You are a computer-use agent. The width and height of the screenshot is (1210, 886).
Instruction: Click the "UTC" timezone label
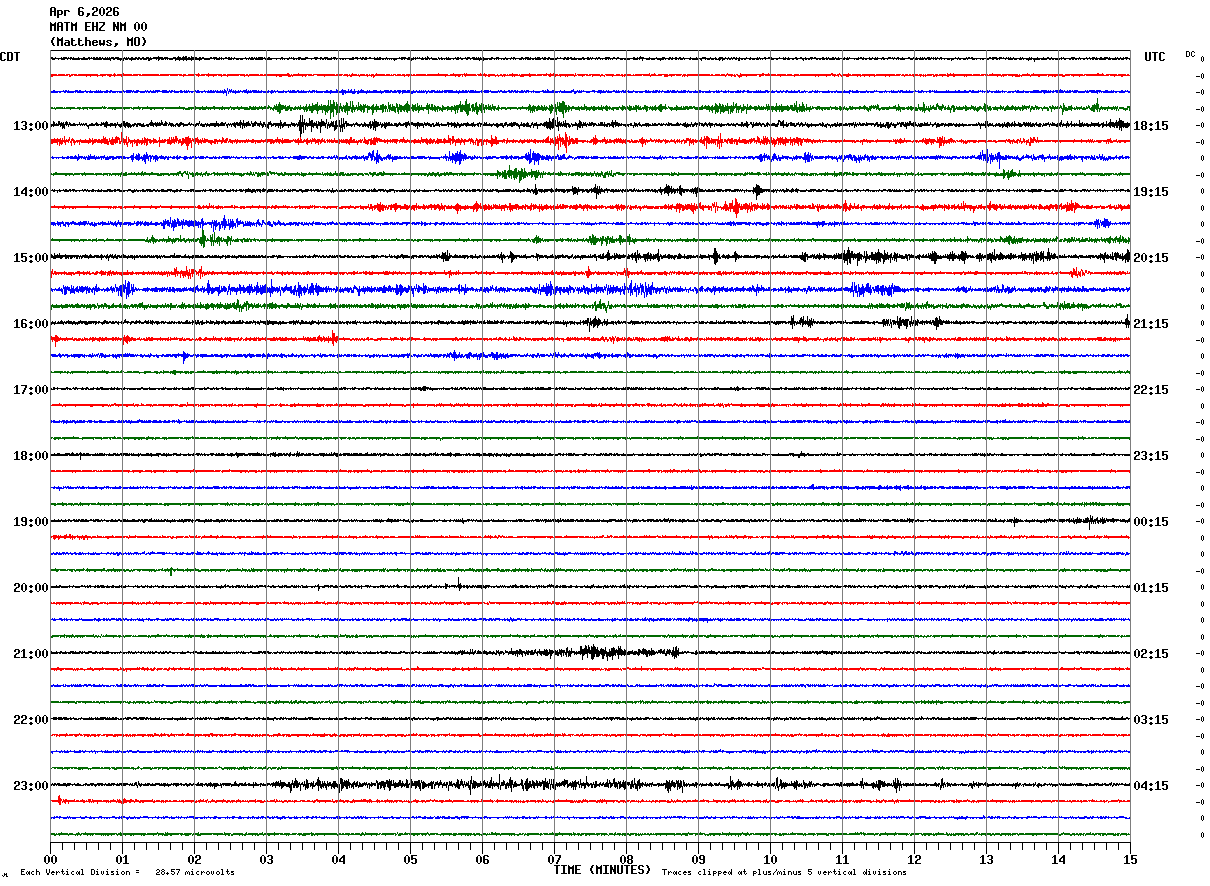pyautogui.click(x=1155, y=57)
